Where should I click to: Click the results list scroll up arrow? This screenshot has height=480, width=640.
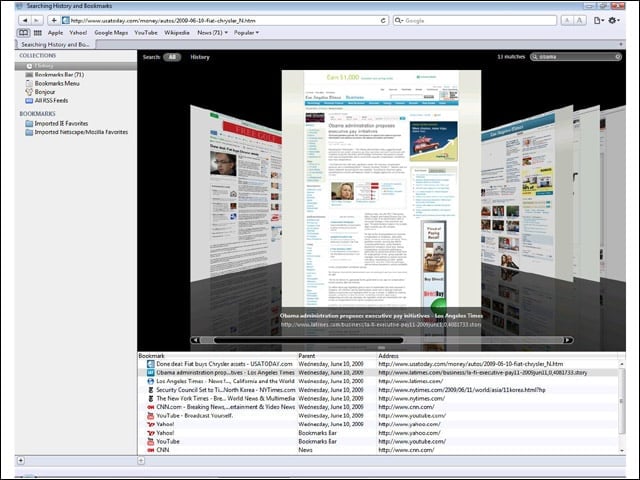click(622, 364)
